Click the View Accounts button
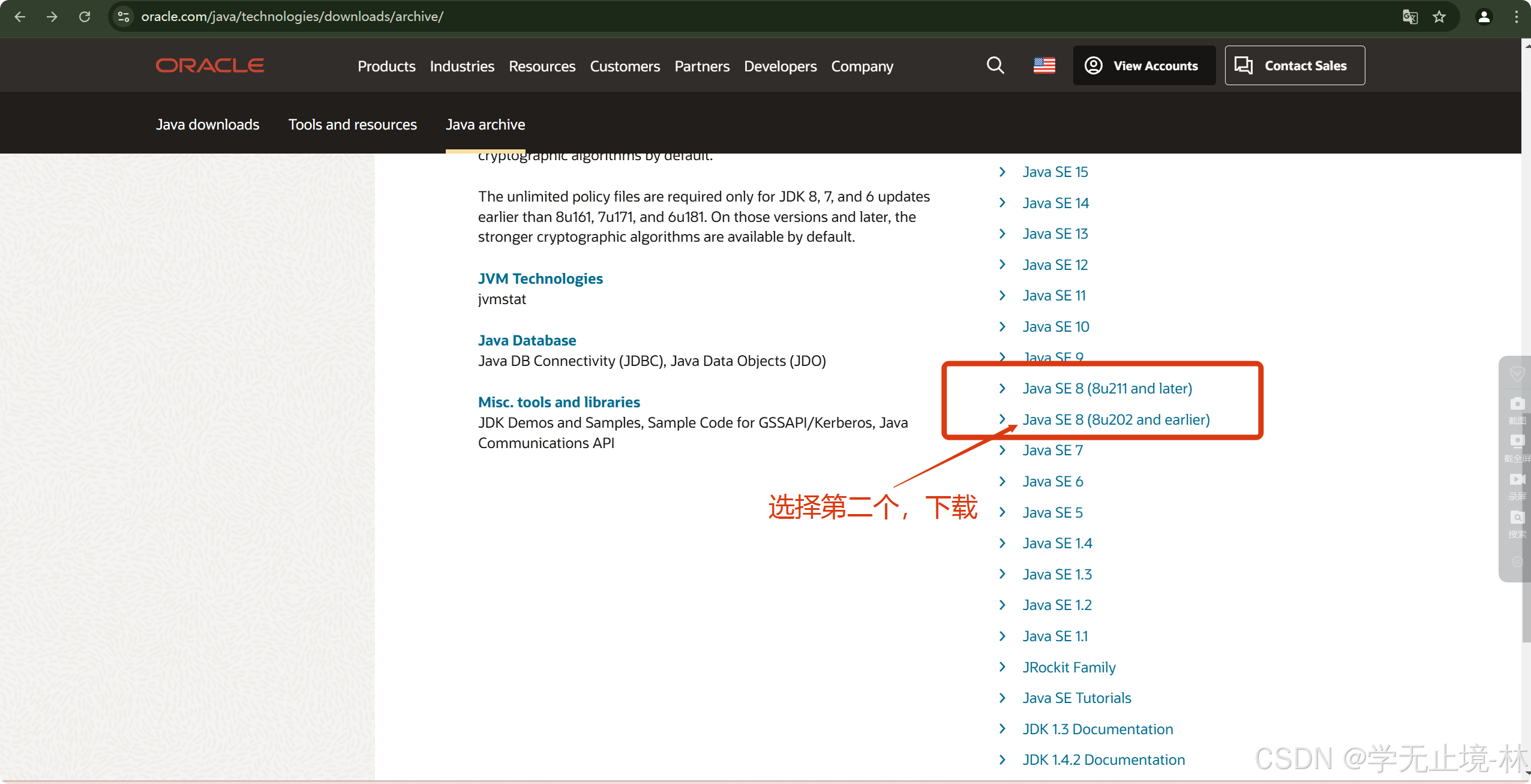Image resolution: width=1531 pixels, height=784 pixels. (x=1144, y=65)
